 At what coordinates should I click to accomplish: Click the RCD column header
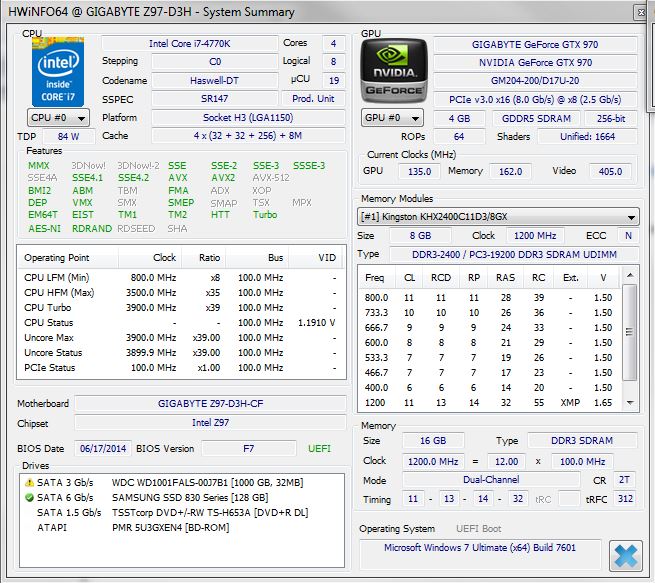(441, 278)
